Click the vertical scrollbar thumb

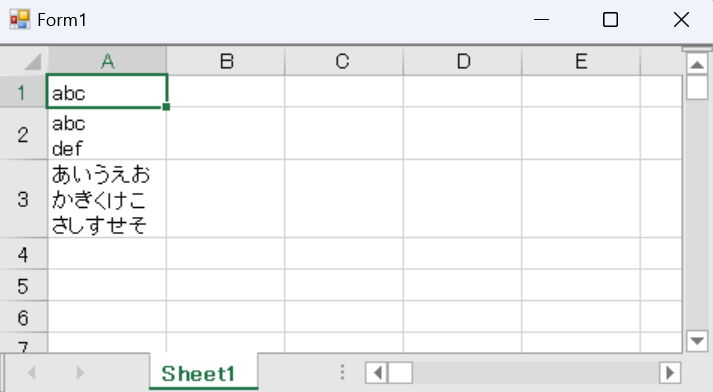[697, 87]
